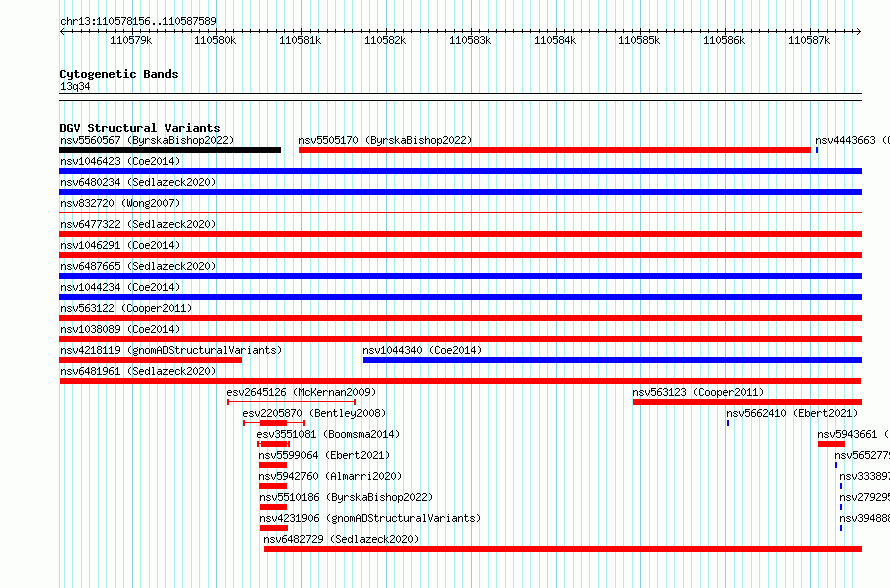Click nsv1044340 (Coe2014) variant label
The height and width of the screenshot is (588, 890).
(x=422, y=350)
